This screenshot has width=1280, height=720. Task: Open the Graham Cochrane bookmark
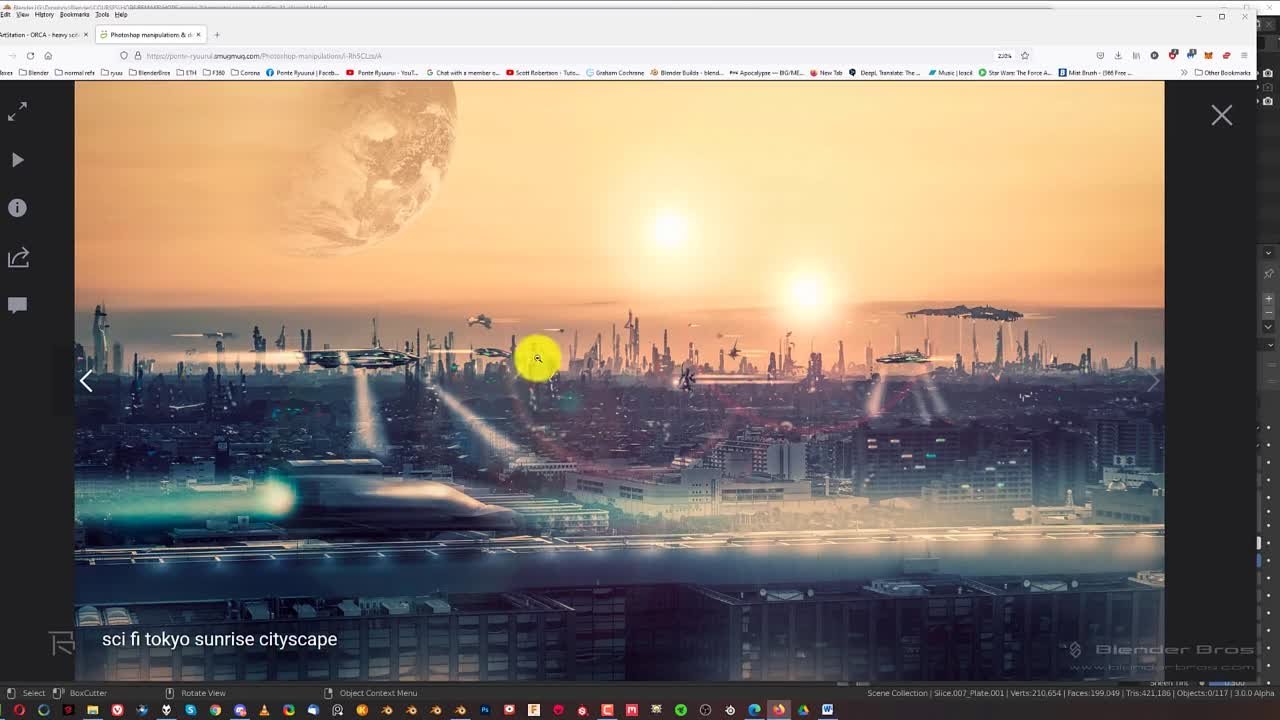point(615,73)
